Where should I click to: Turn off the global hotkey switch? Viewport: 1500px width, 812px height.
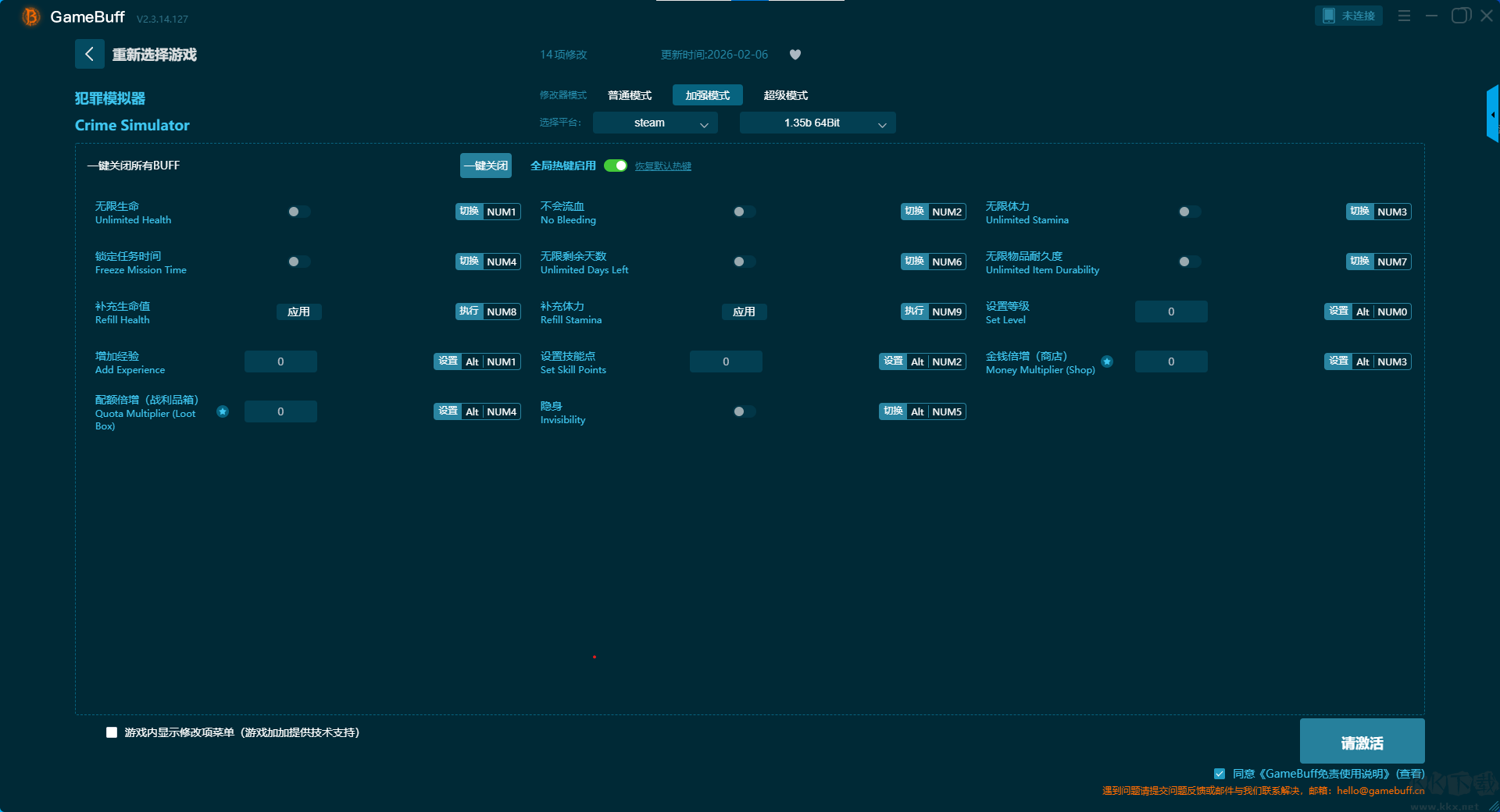pyautogui.click(x=616, y=166)
